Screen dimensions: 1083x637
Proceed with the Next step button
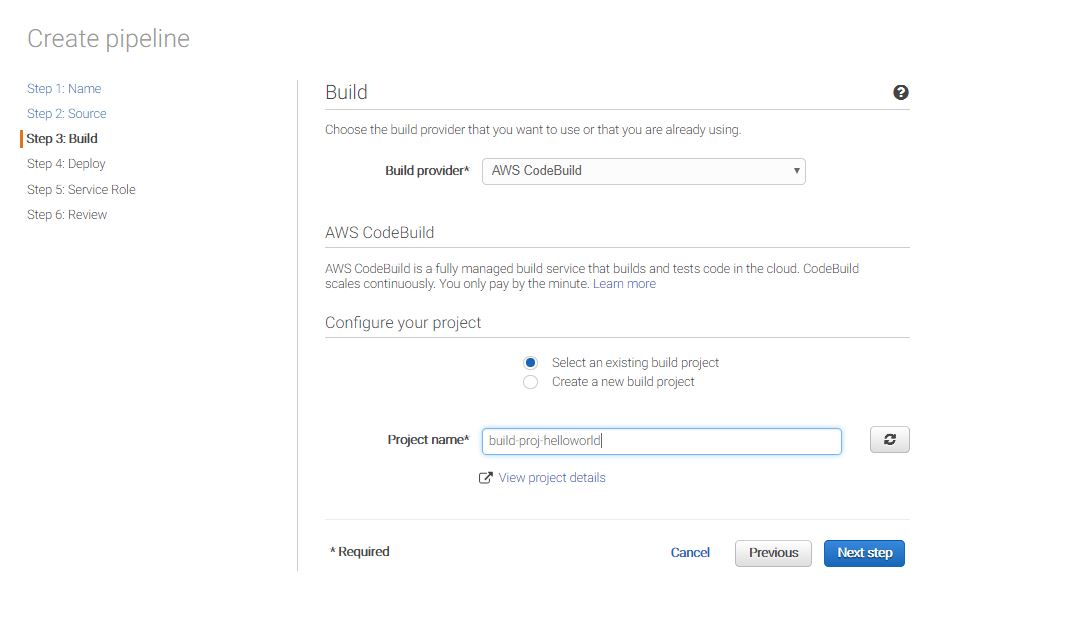(x=864, y=553)
